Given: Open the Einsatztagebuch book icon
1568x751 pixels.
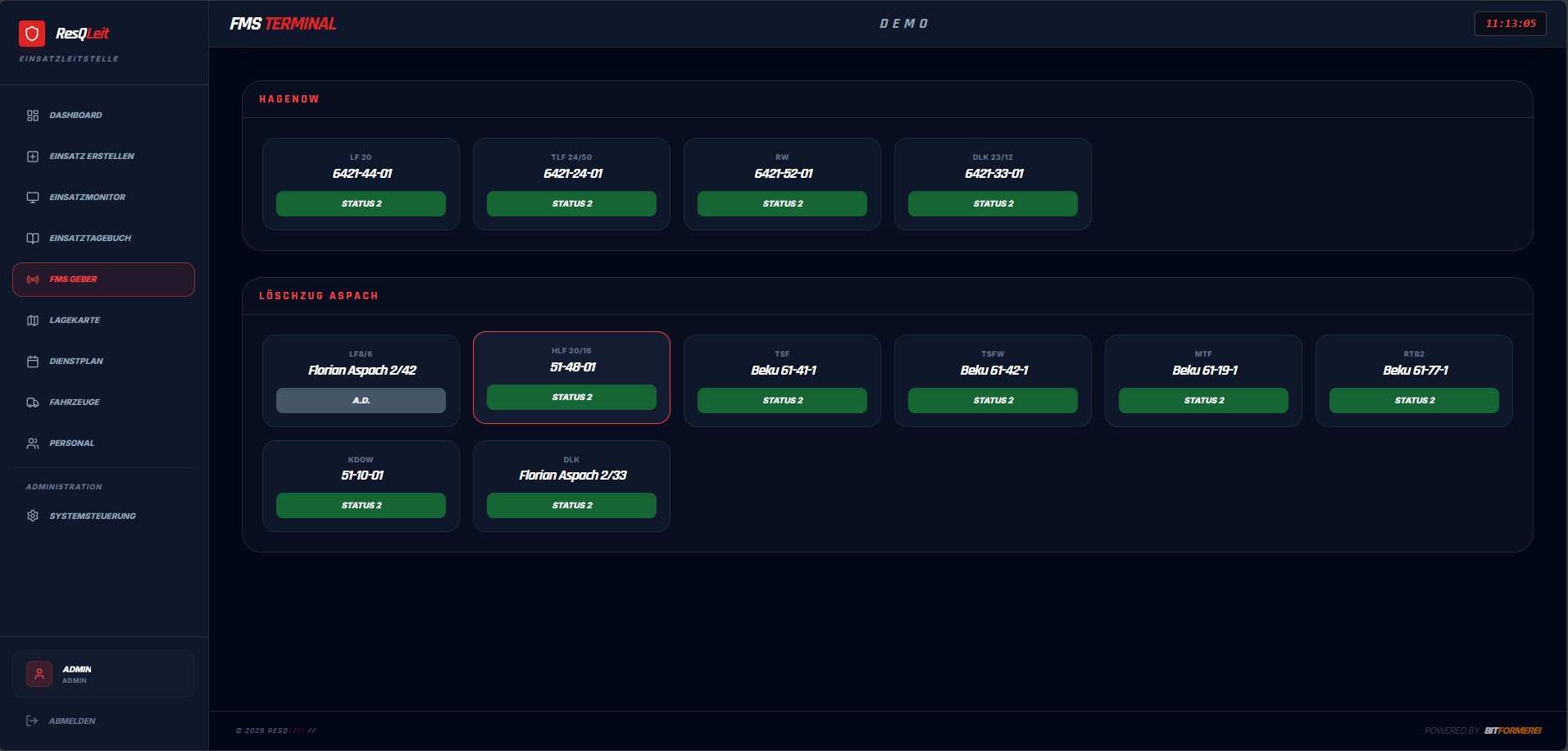Looking at the screenshot, I should pos(33,239).
